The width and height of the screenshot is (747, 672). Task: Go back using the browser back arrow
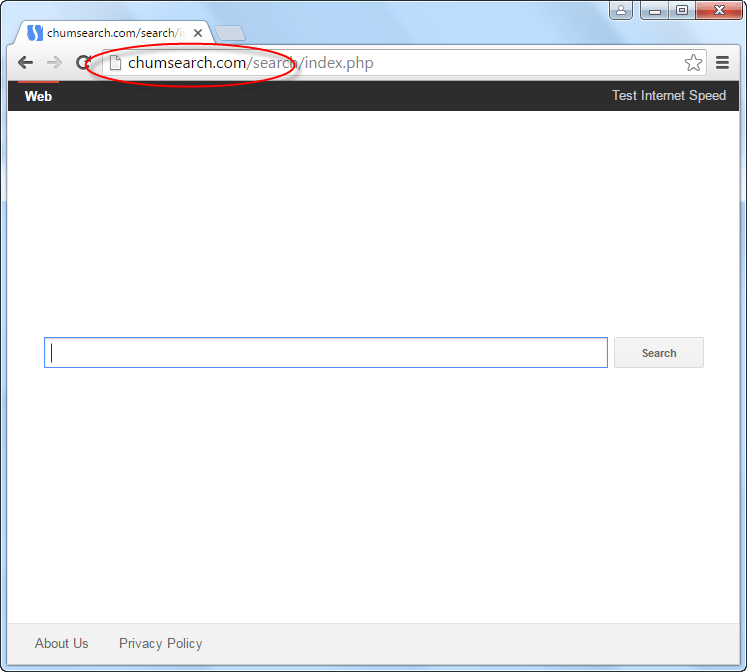(25, 62)
